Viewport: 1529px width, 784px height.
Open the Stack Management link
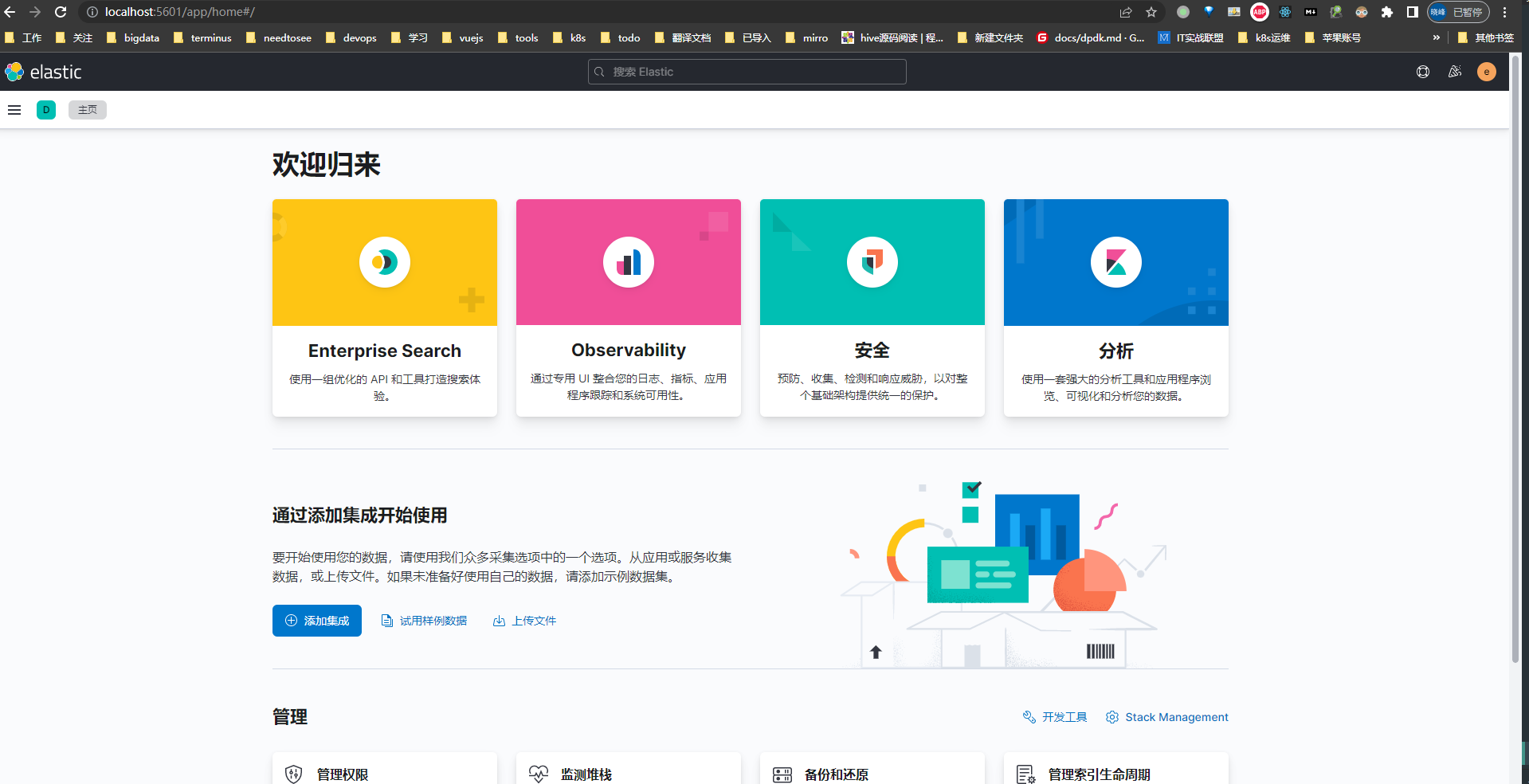point(1167,717)
